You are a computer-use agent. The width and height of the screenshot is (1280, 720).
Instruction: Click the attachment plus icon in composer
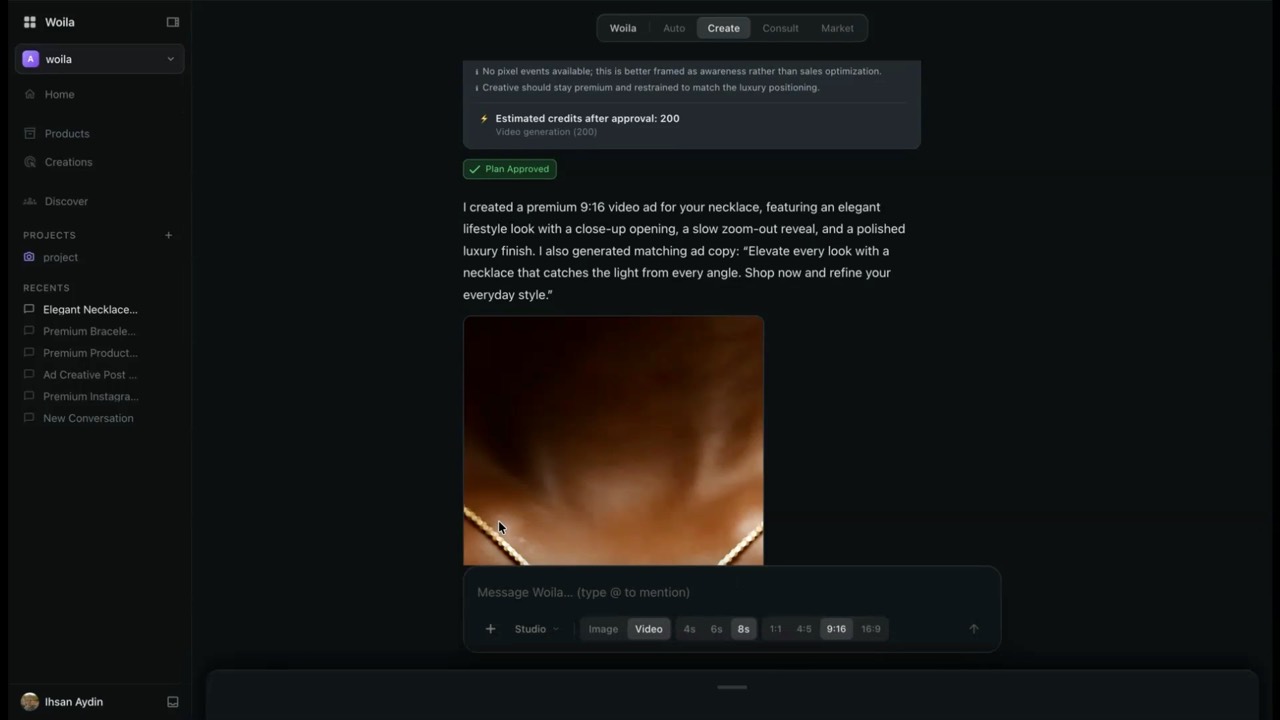490,629
